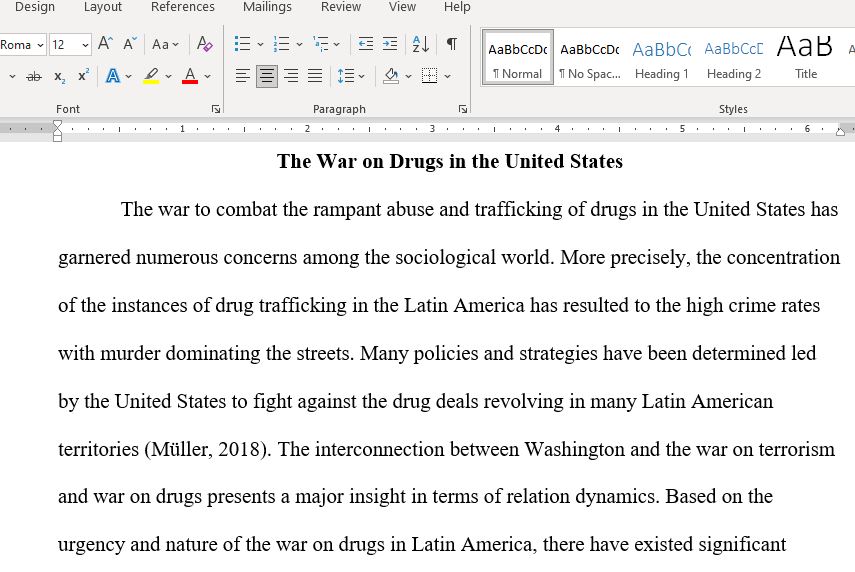Apply Bullets list formatting

point(242,44)
